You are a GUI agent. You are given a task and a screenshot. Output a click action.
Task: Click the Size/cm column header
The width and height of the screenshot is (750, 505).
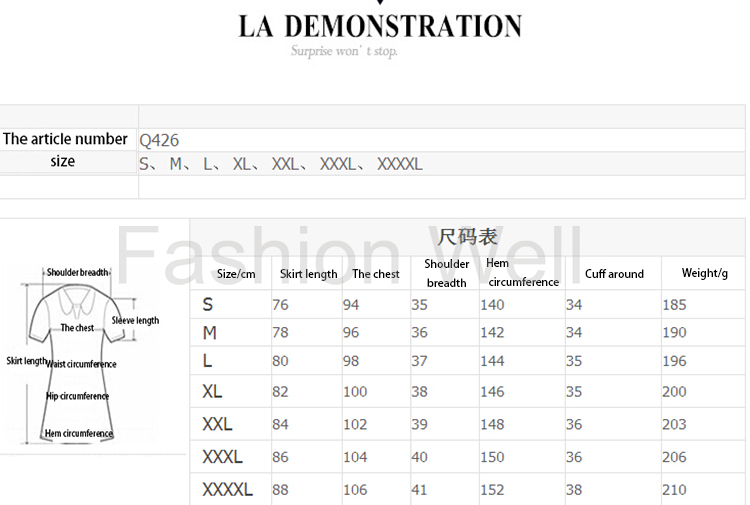pos(236,274)
